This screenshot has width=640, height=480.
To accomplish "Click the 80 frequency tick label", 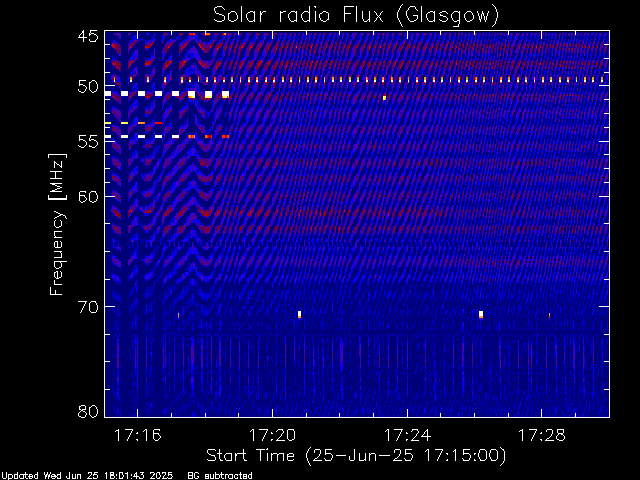I will tap(88, 411).
